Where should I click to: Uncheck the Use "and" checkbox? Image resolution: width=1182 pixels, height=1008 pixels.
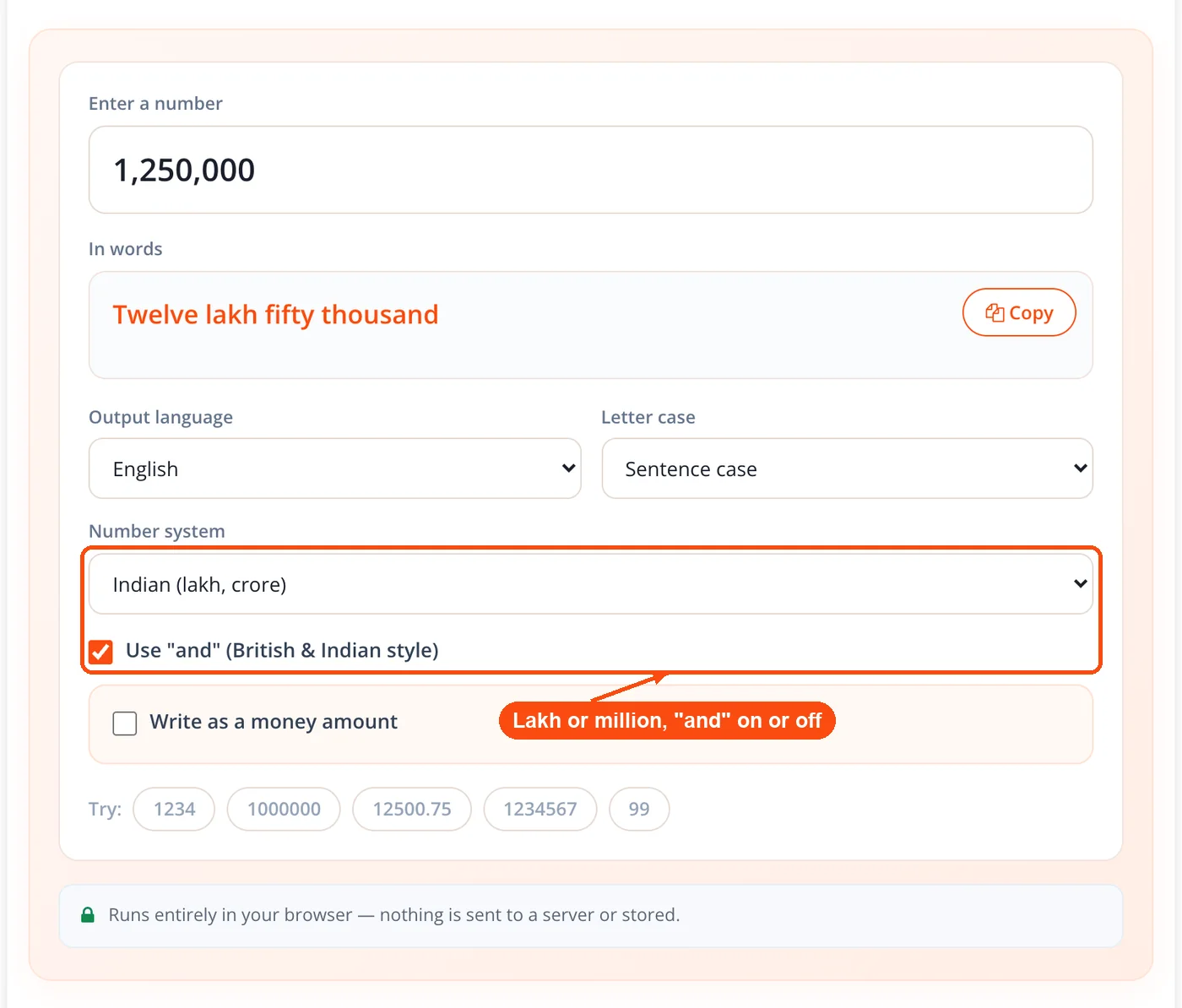click(101, 651)
